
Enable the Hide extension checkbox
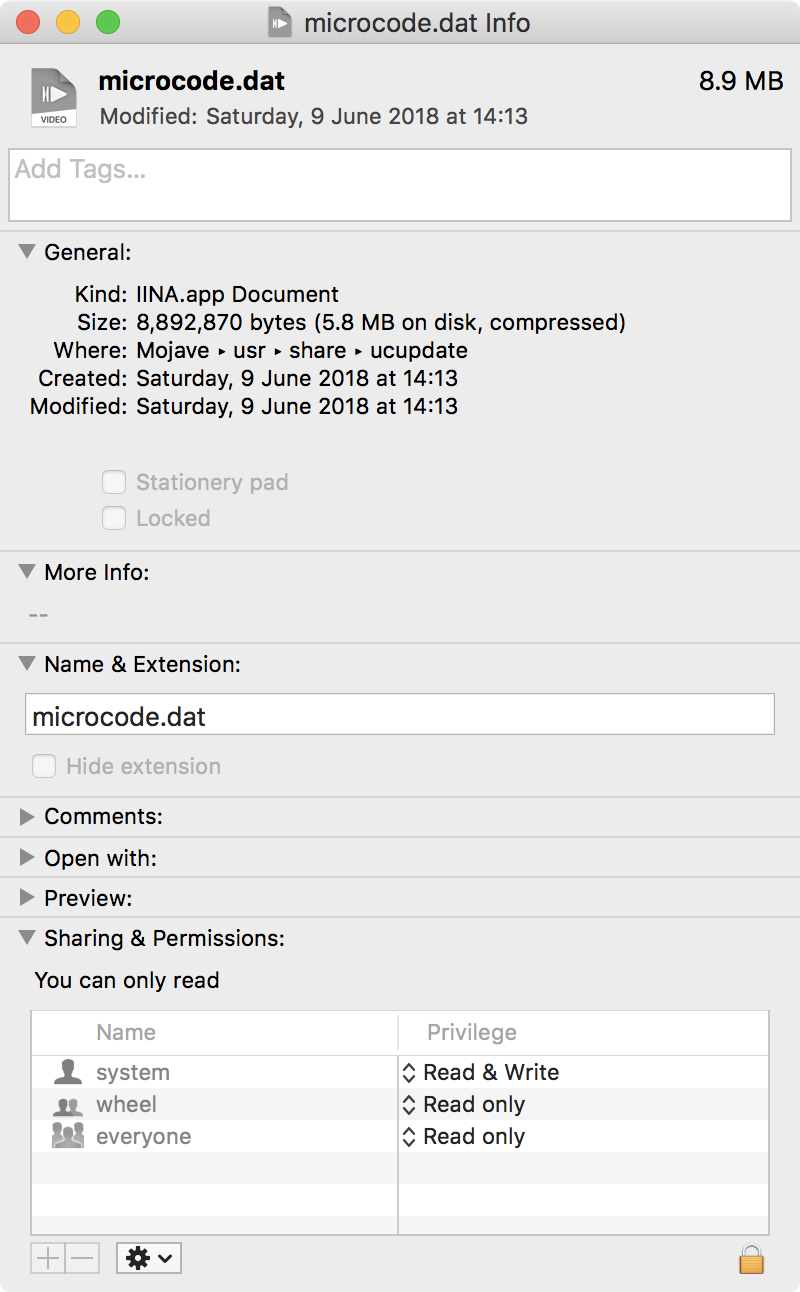pos(44,767)
